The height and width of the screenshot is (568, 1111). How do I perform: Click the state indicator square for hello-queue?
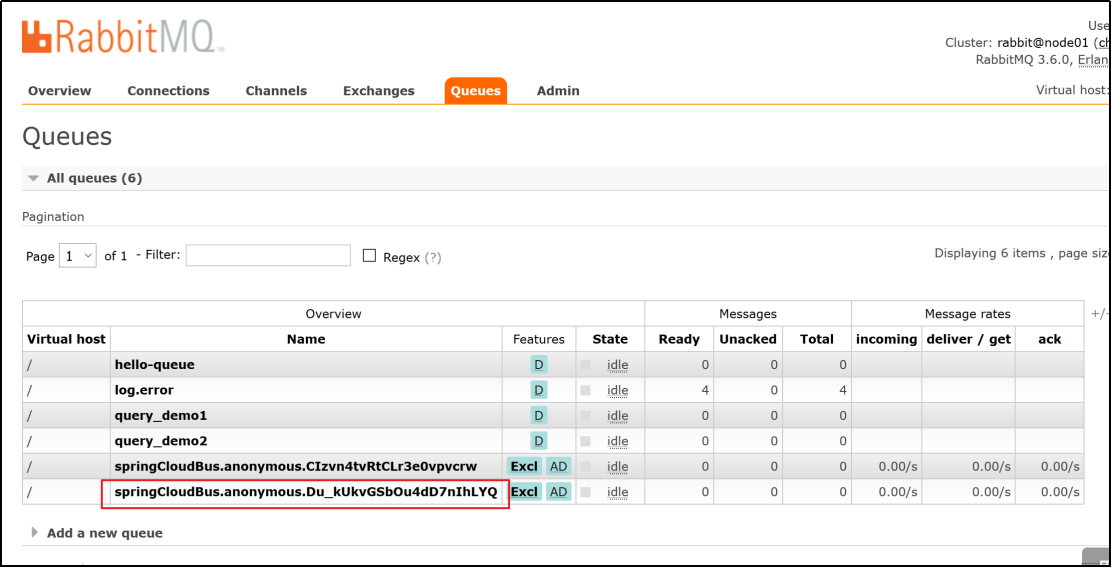585,365
